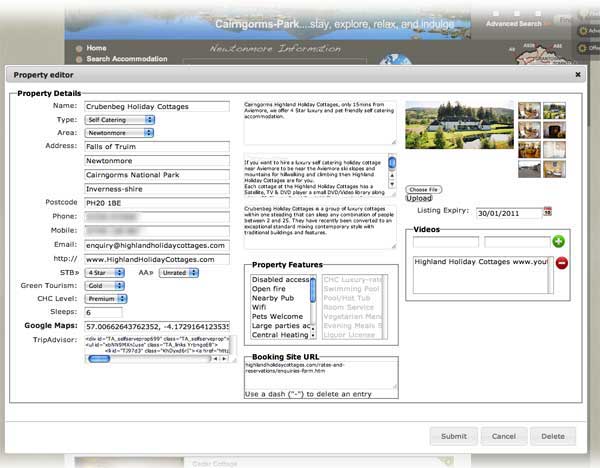The width and height of the screenshot is (600, 468).
Task: Click the Email input field
Action: coord(157,245)
